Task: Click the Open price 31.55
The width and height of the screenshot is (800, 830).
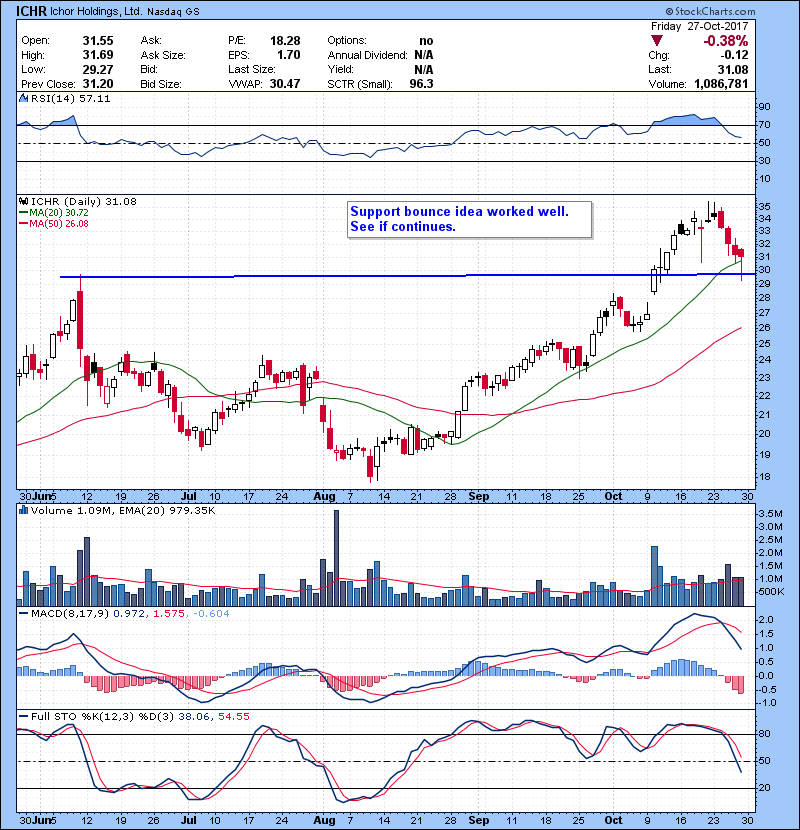Action: [x=98, y=41]
